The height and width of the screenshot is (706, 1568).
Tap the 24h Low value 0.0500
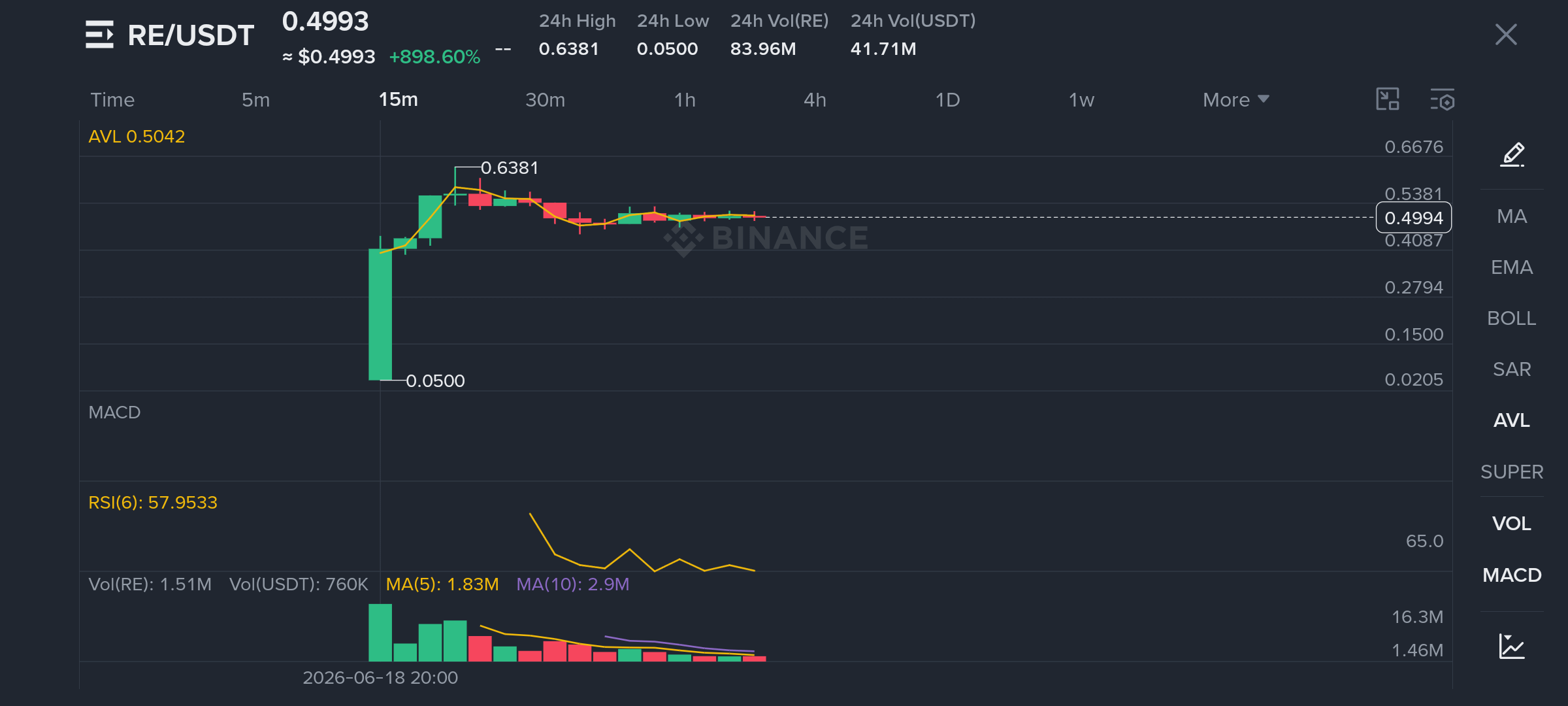coord(667,49)
